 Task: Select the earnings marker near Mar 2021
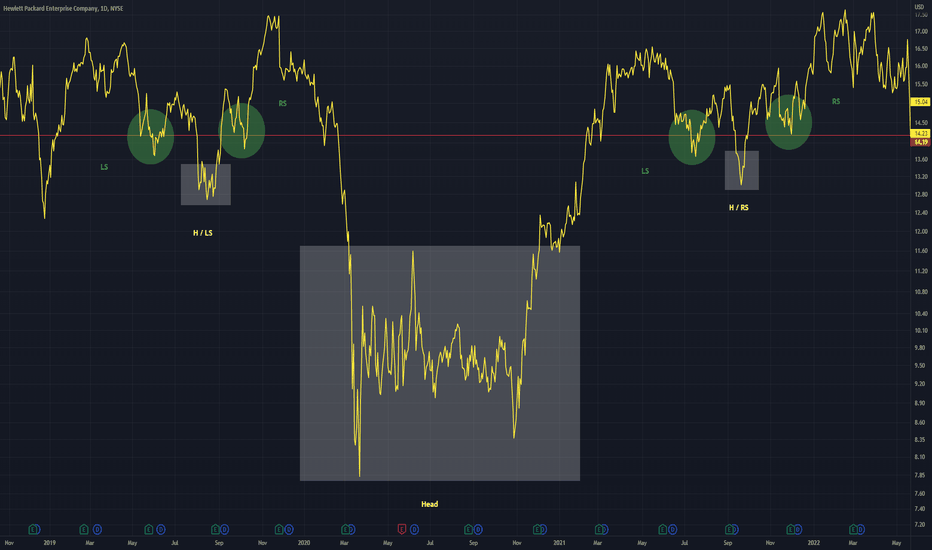click(599, 529)
